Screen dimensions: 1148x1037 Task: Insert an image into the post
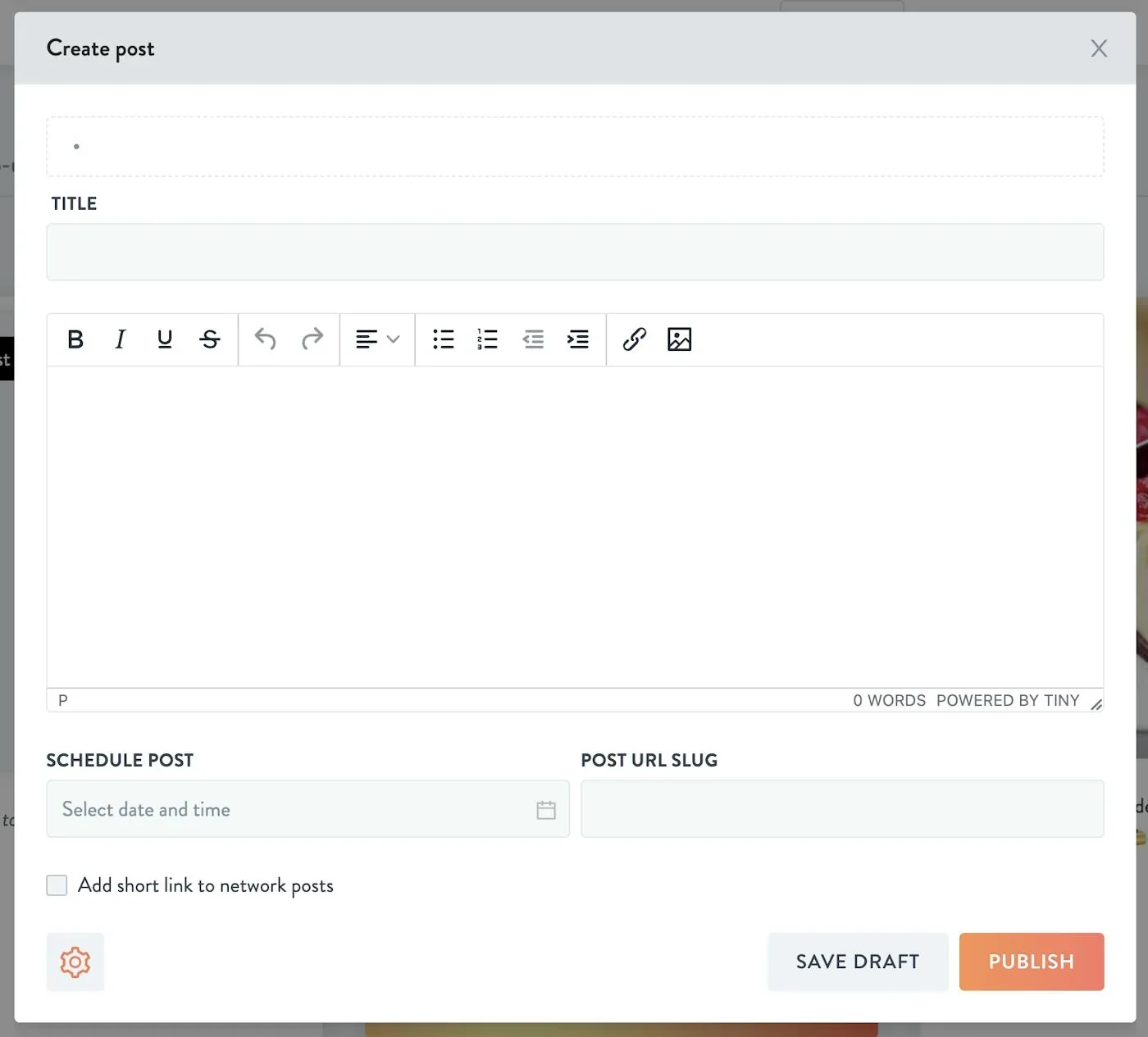680,339
